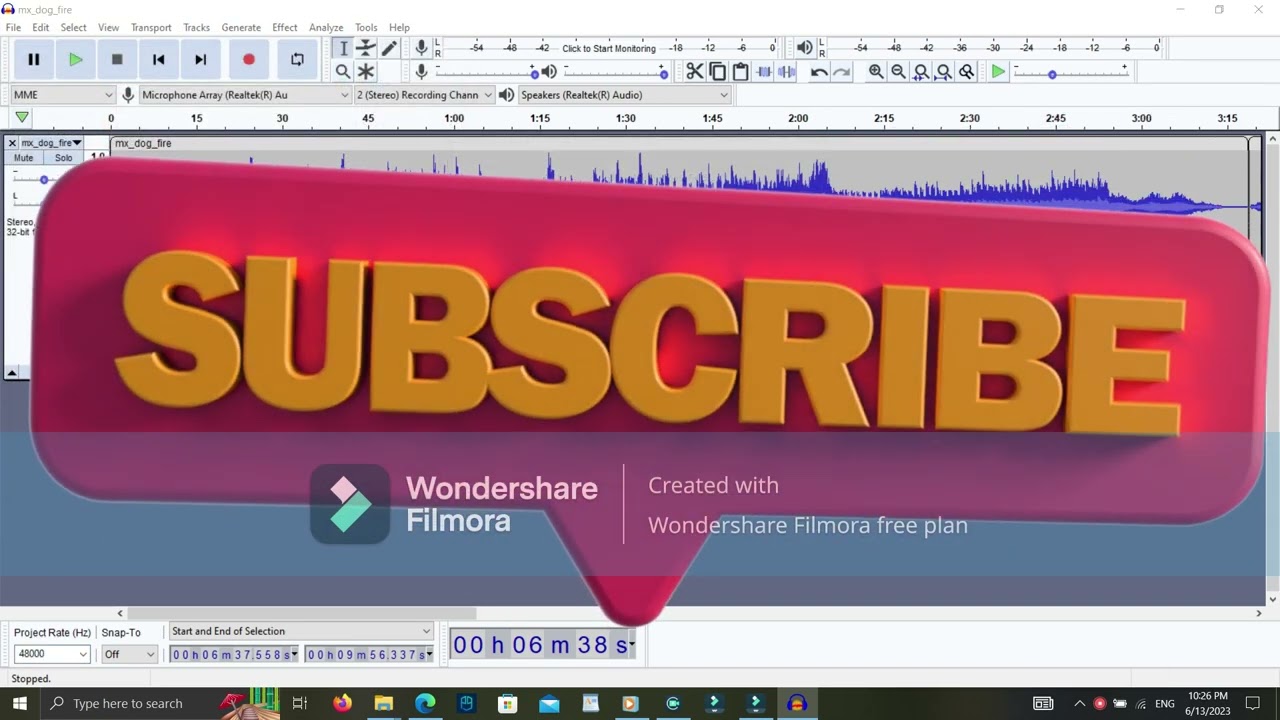Click the audio position 00h06m38s display

point(543,645)
